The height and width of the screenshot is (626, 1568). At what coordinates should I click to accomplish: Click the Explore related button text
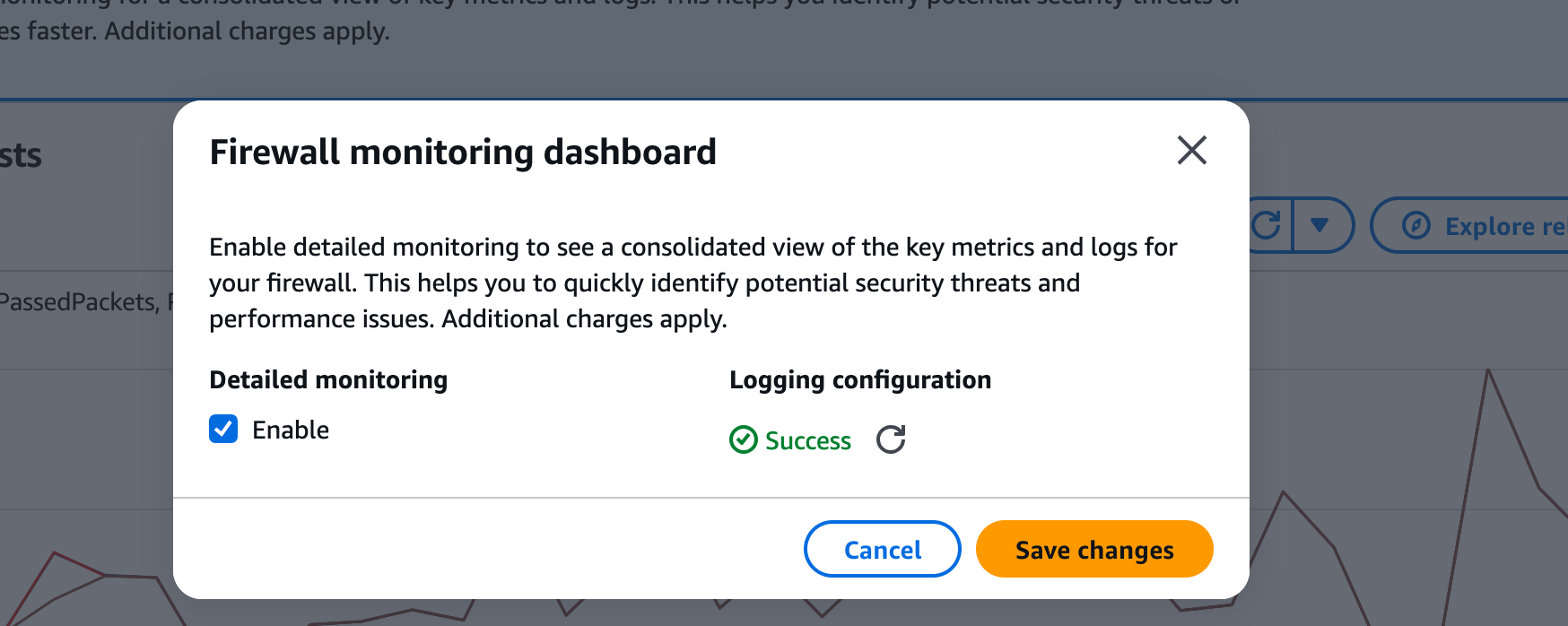[1504, 227]
